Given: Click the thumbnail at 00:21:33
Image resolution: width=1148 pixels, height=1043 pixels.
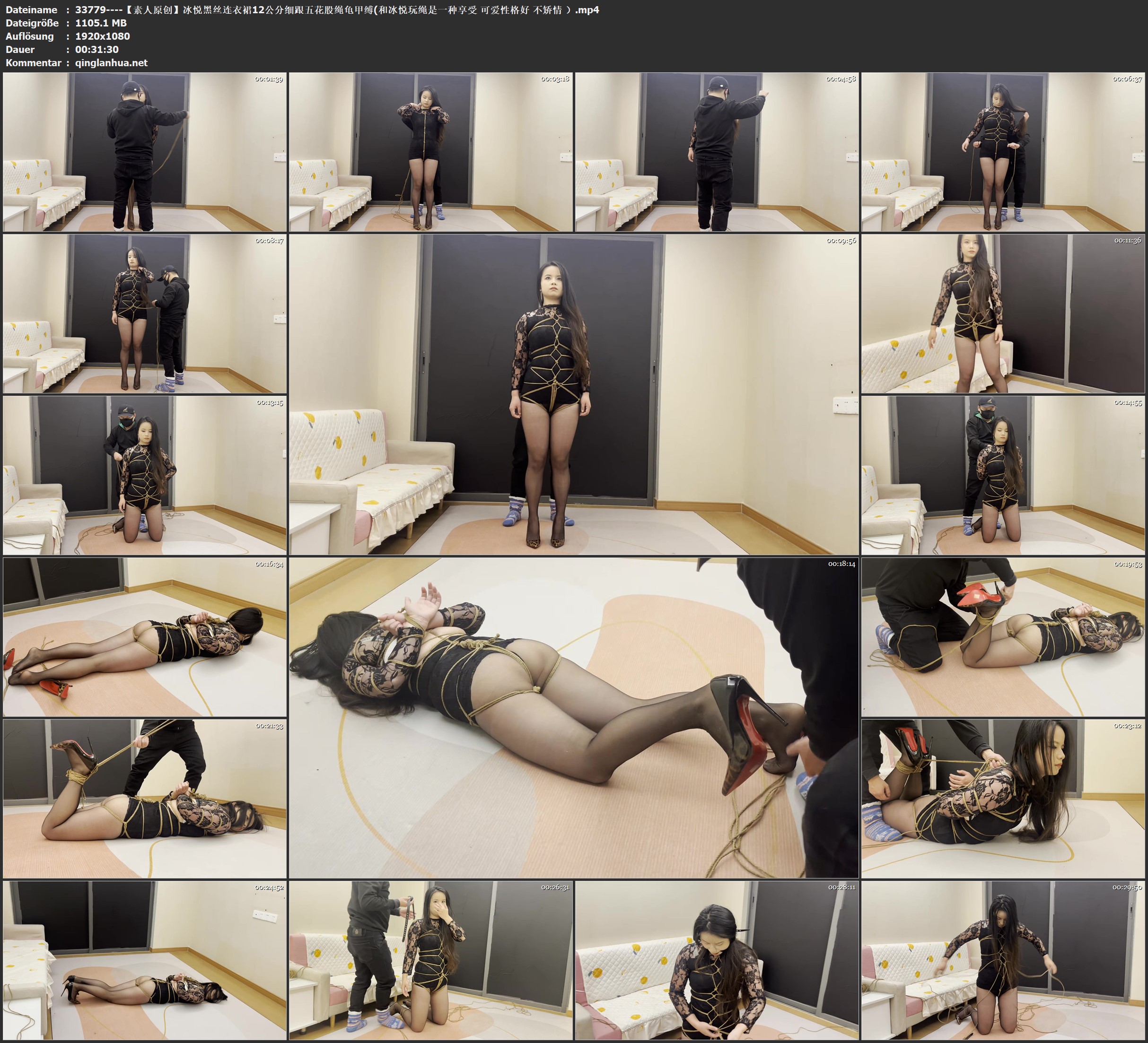Looking at the screenshot, I should click(145, 799).
